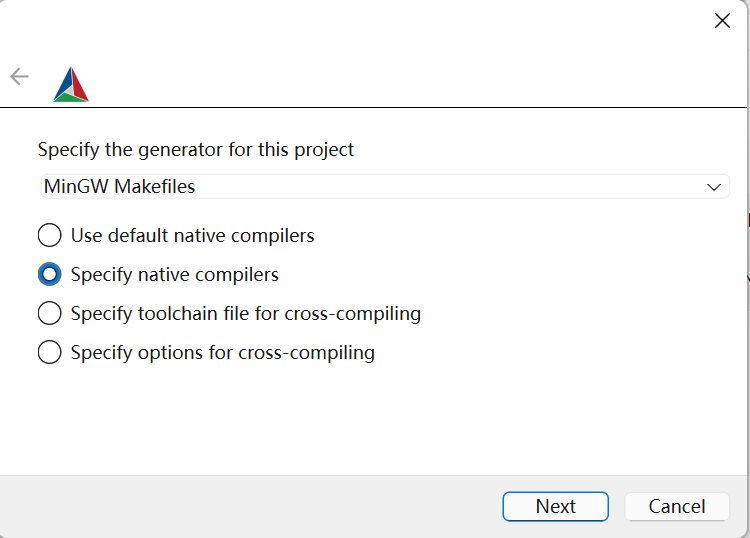Click the CMake triangle logo

coord(71,84)
